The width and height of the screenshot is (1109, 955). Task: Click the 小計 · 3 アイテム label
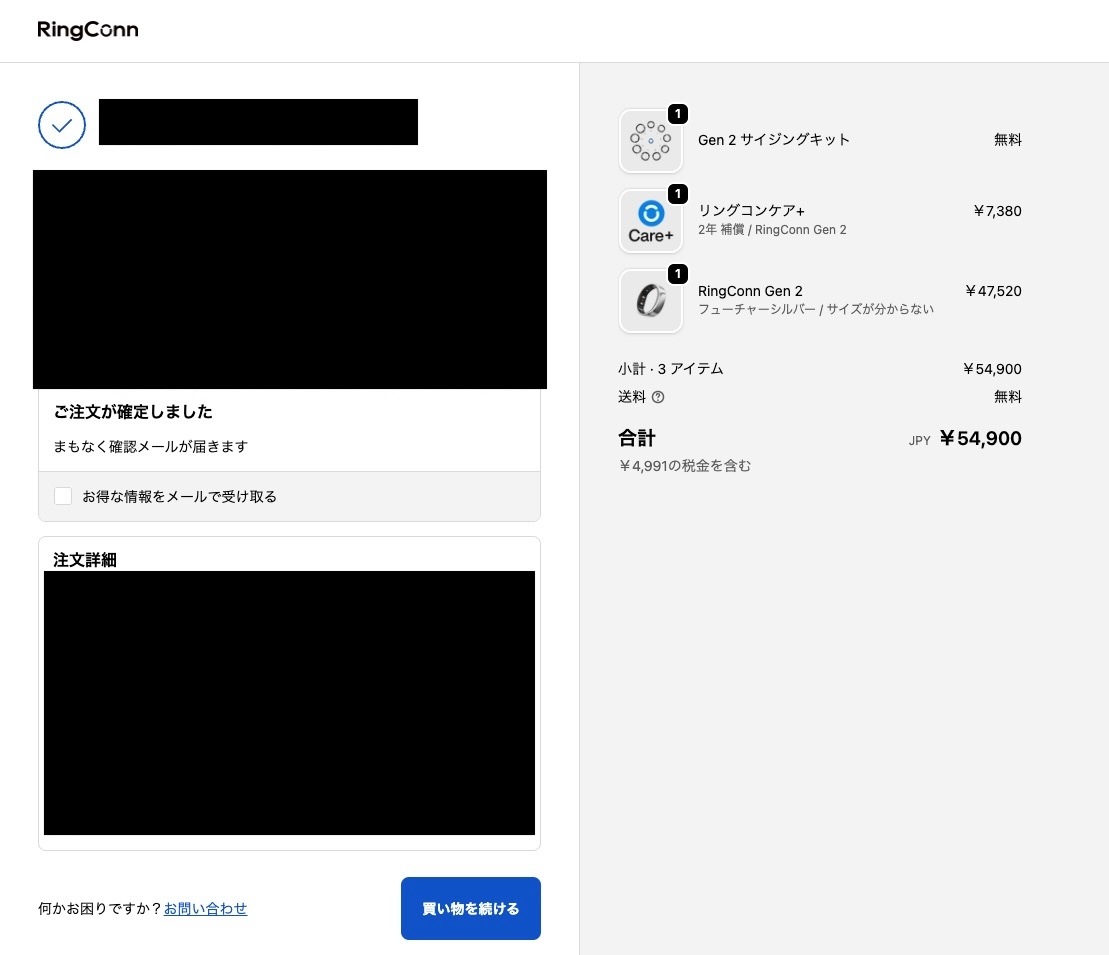click(x=670, y=369)
